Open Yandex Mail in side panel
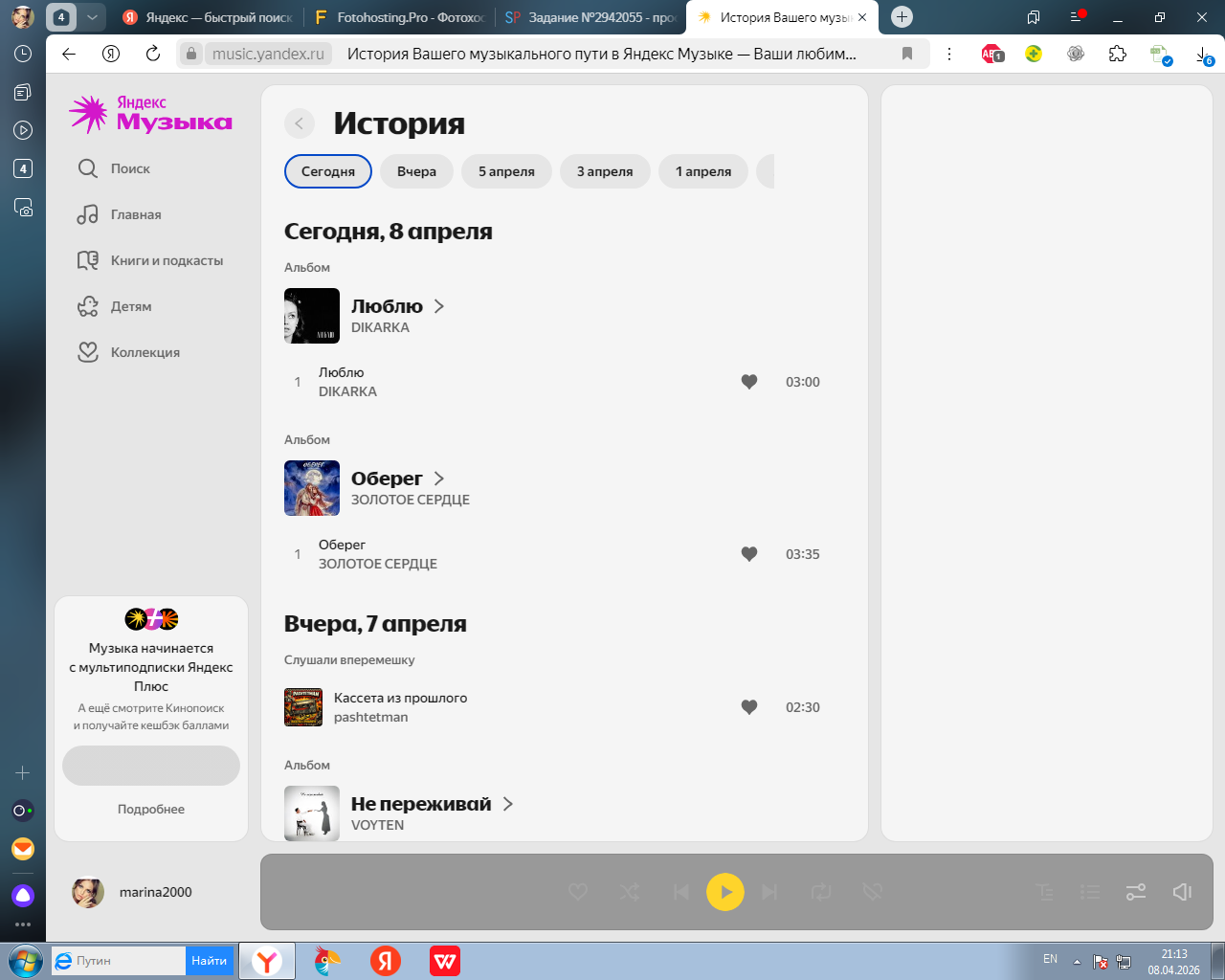The height and width of the screenshot is (980, 1225). (23, 849)
